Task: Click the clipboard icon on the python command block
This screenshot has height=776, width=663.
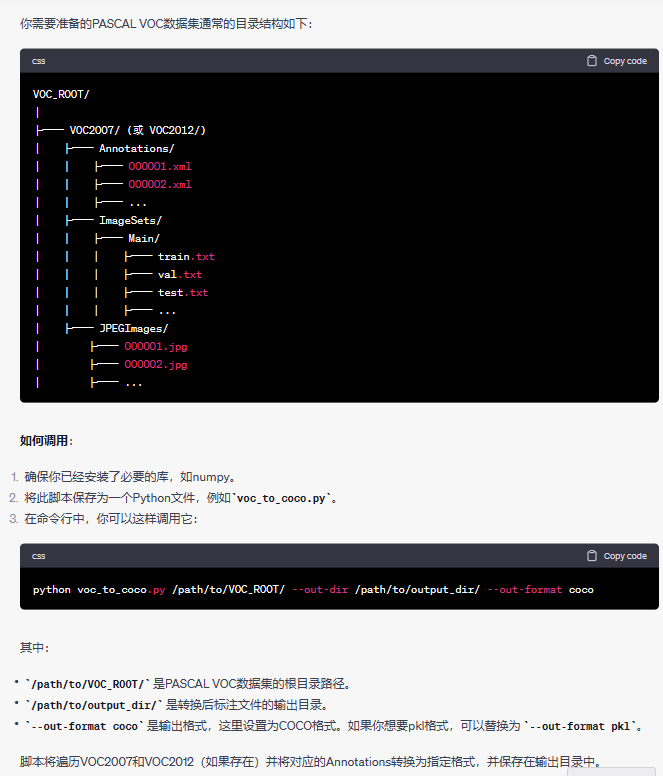Action: point(591,556)
